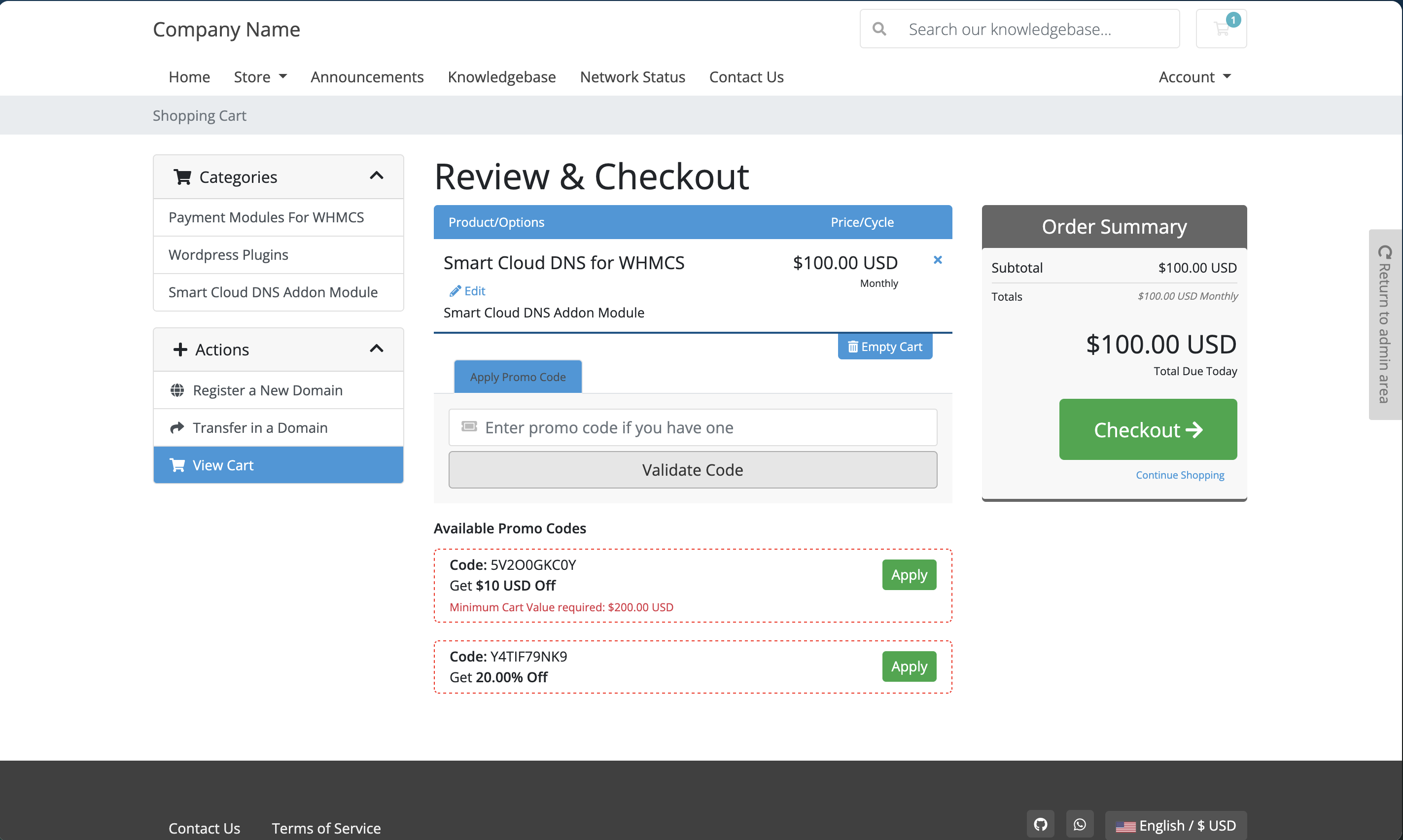Remove Smart Cloud DNS item with X icon
This screenshot has width=1403, height=840.
pyautogui.click(x=937, y=260)
